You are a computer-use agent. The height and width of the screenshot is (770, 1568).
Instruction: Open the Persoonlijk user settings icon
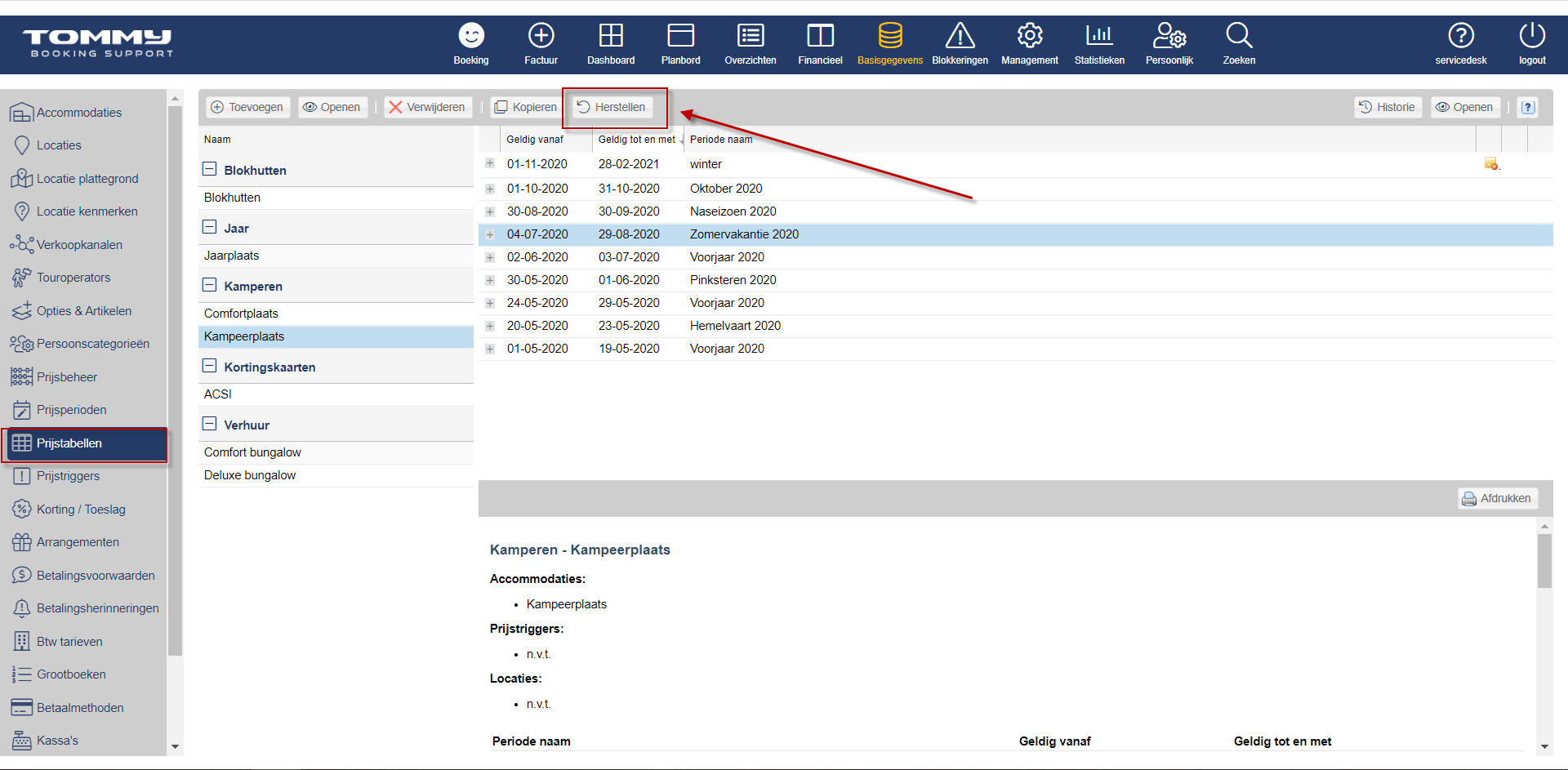click(1169, 36)
